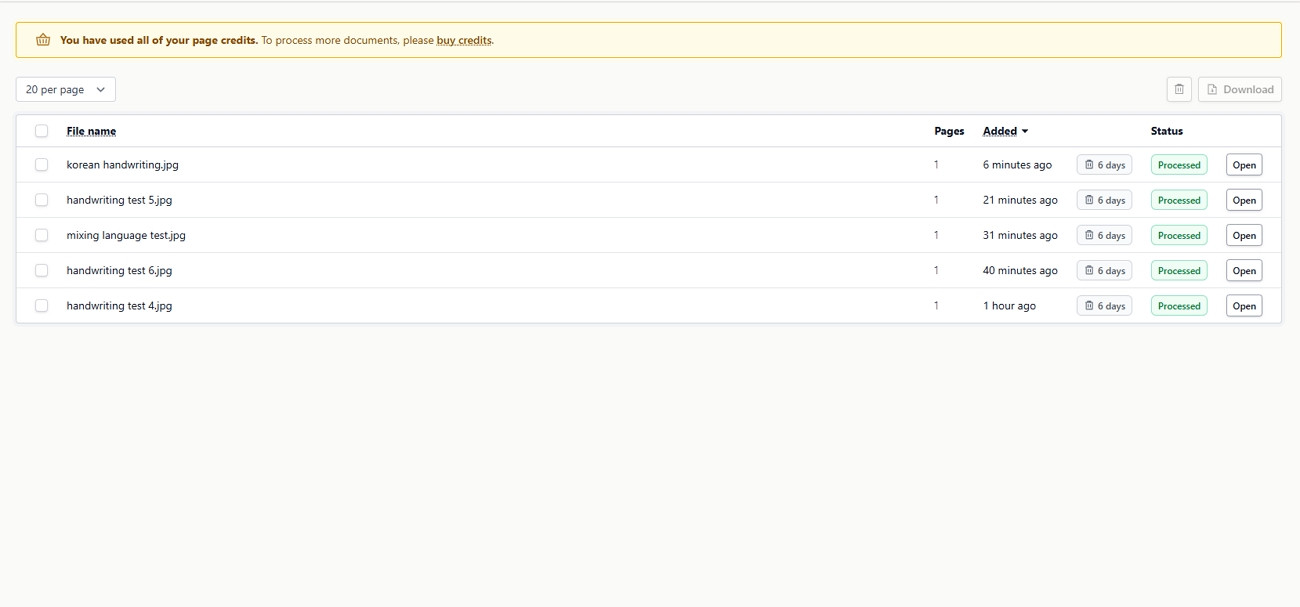Image resolution: width=1300 pixels, height=607 pixels.
Task: Click the '6 minutes ago' added time
Action: [1017, 165]
